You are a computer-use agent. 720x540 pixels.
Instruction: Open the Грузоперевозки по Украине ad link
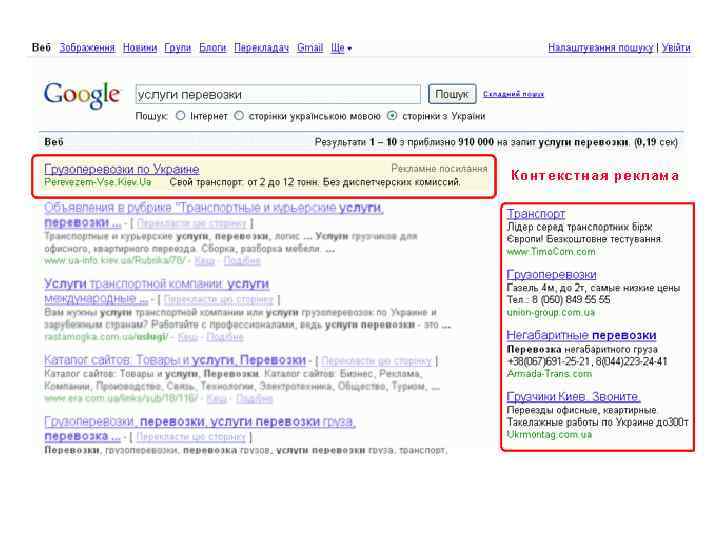coord(122,169)
